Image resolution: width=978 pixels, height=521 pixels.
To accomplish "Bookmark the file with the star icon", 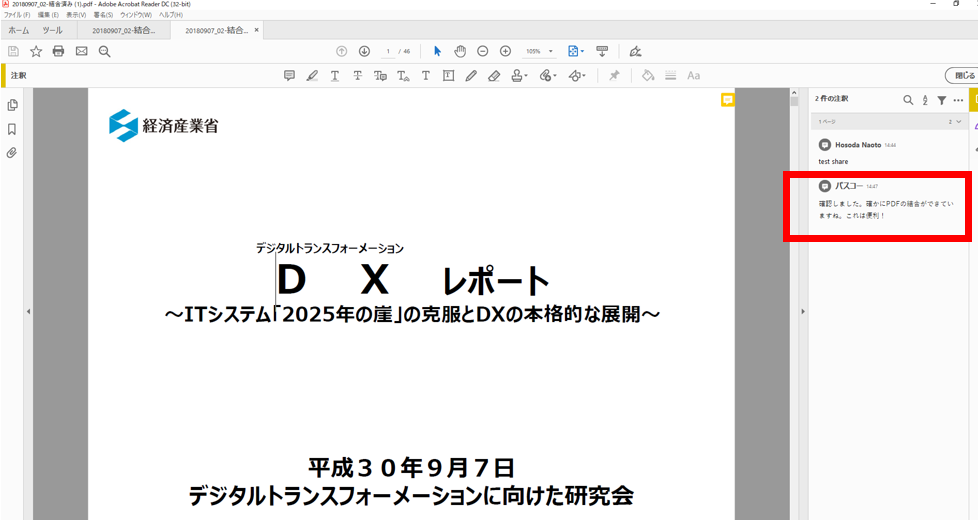I will point(36,51).
